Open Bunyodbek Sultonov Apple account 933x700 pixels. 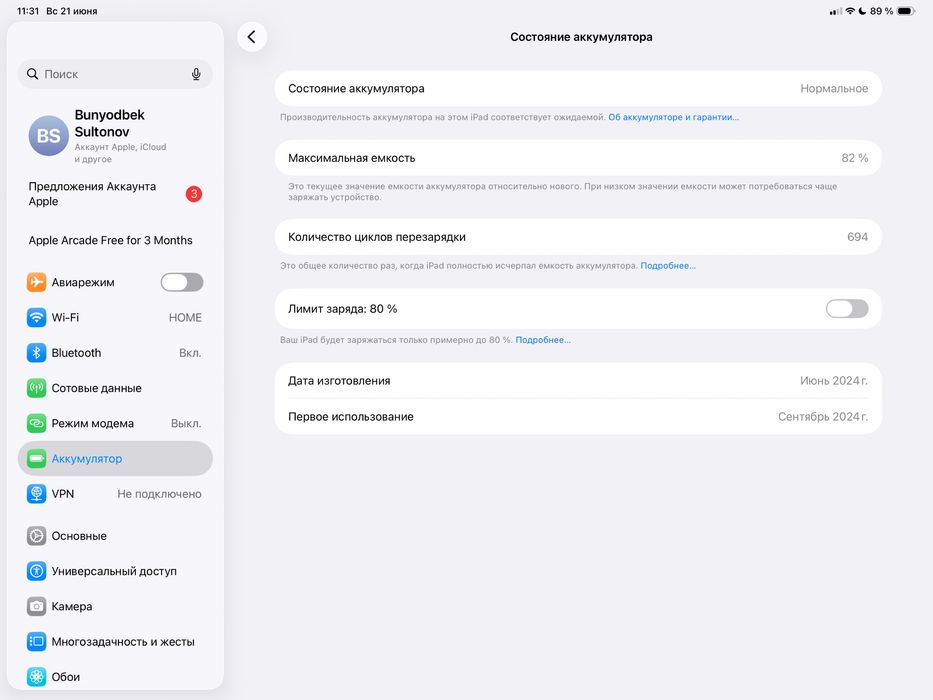coord(115,136)
